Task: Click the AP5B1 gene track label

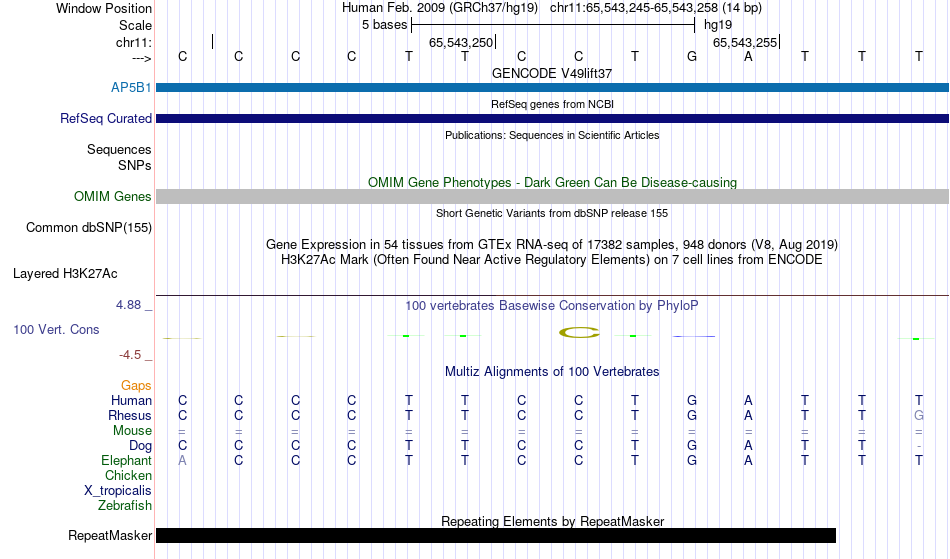Action: [x=131, y=88]
